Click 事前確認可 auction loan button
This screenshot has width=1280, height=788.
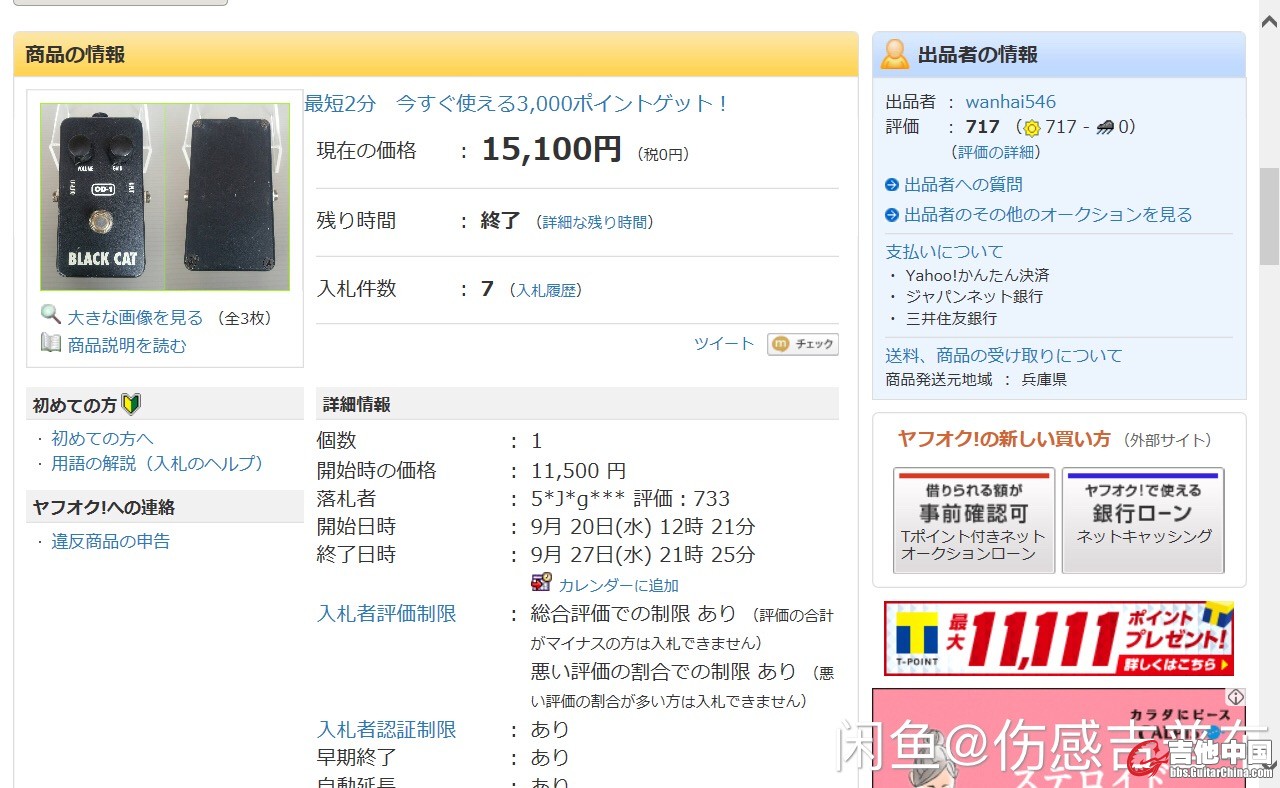point(973,520)
